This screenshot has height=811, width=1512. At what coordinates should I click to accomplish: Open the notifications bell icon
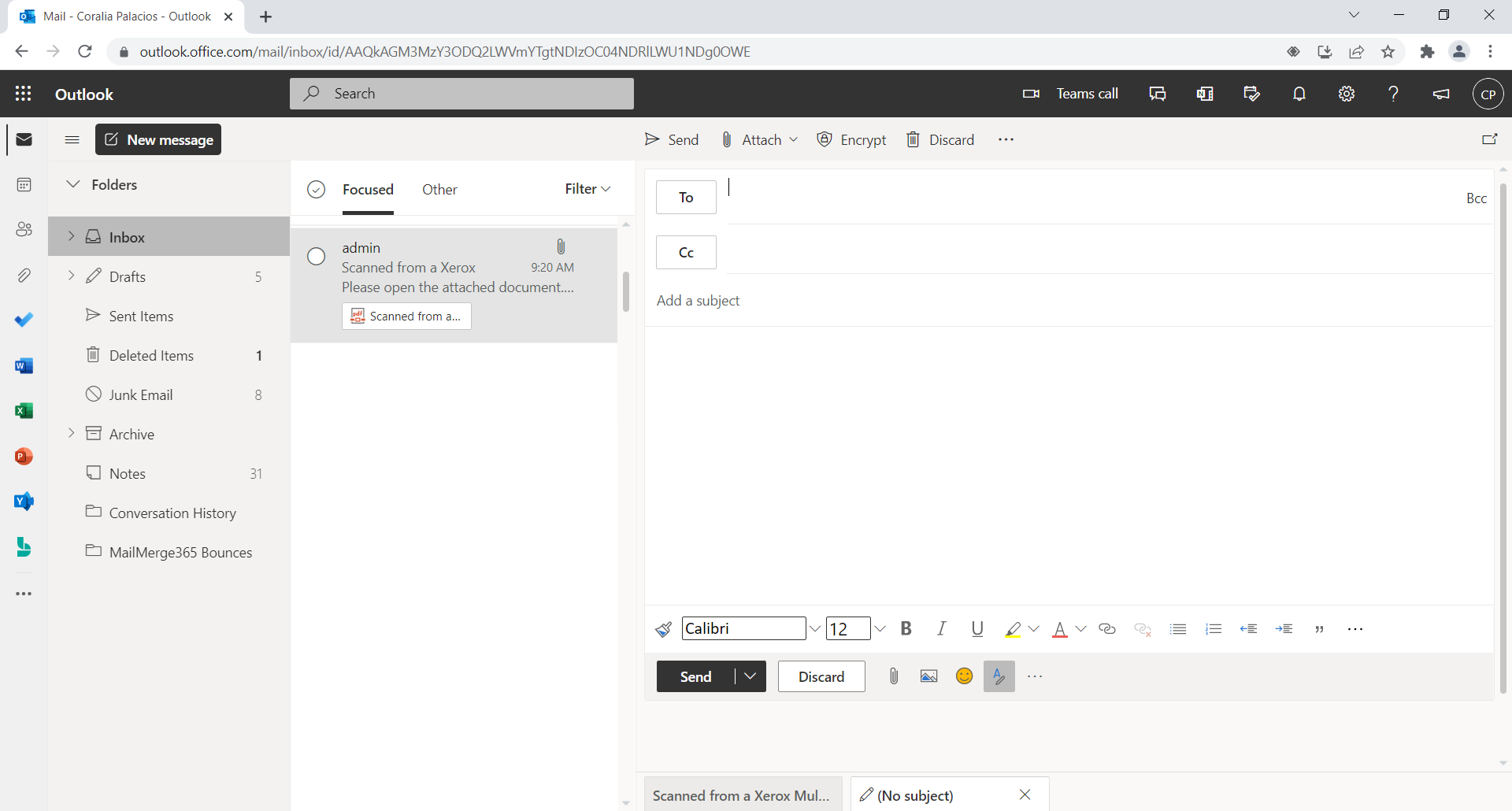coord(1299,94)
